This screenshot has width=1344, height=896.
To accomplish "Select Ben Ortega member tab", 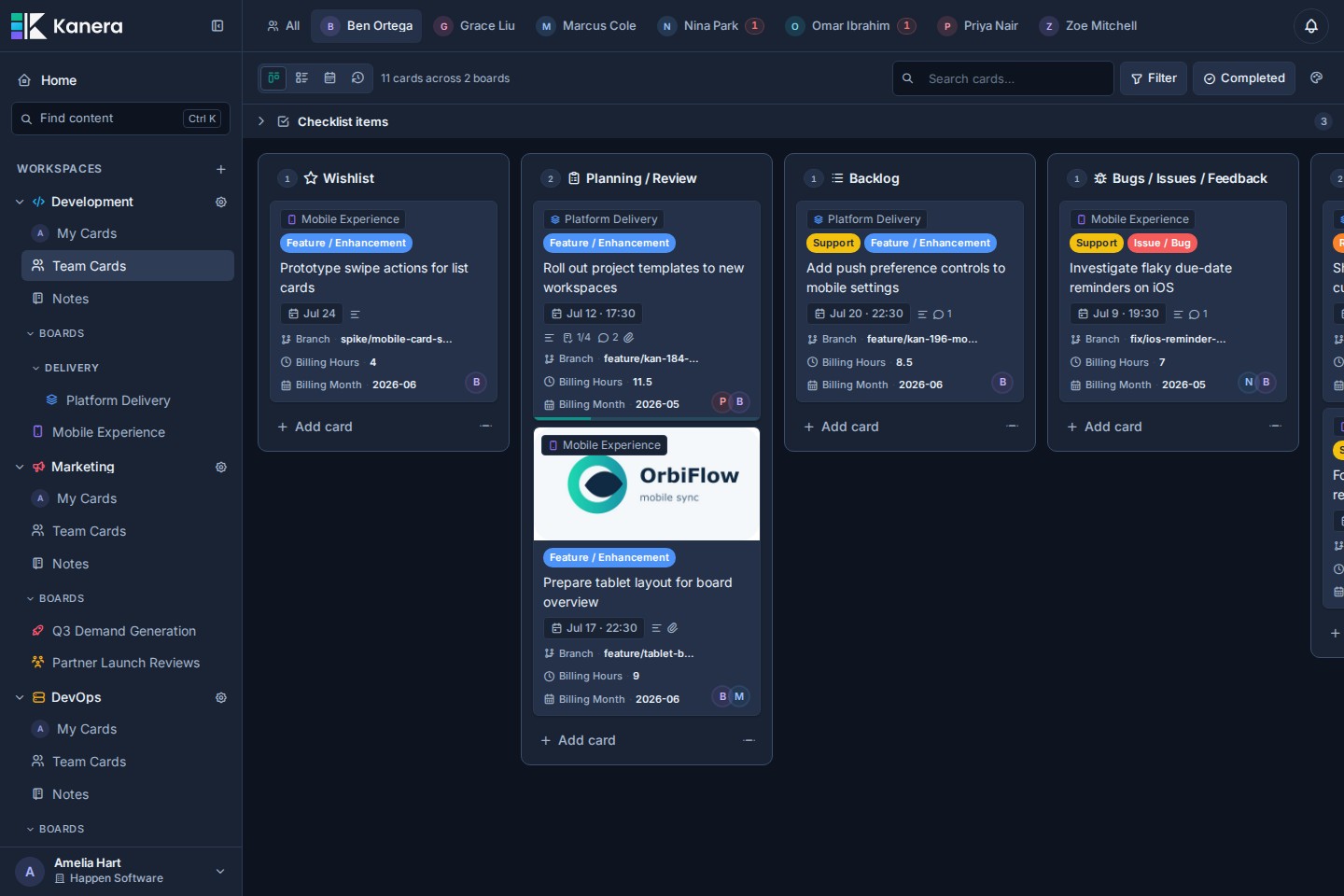I will 367,26.
